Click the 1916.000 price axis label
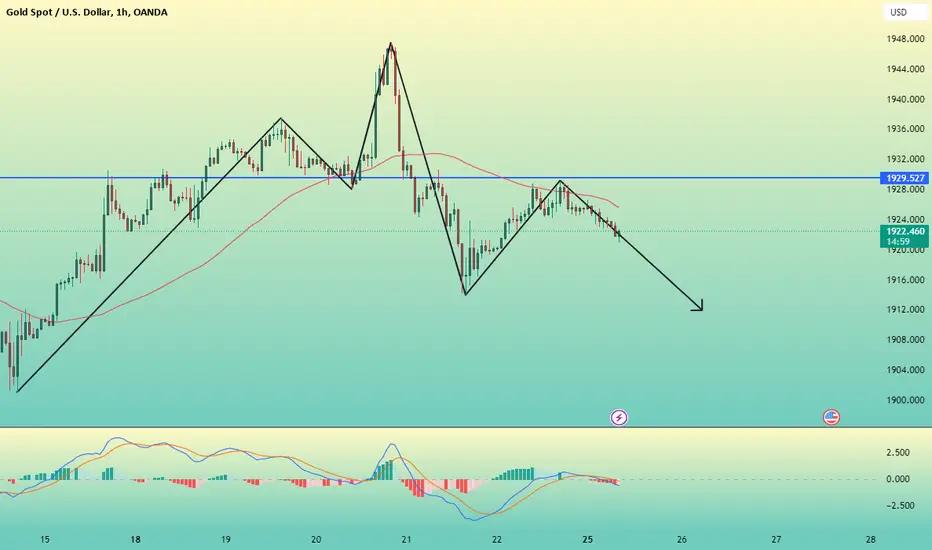Viewport: 932px width, 550px height. (905, 279)
